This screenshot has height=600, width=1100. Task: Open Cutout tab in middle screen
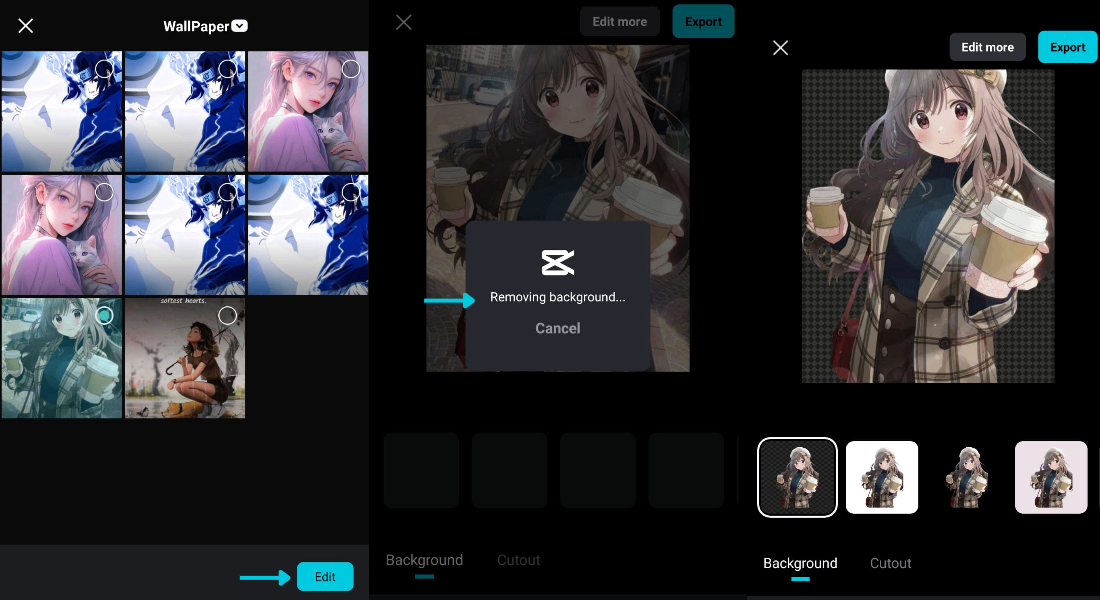tap(518, 560)
